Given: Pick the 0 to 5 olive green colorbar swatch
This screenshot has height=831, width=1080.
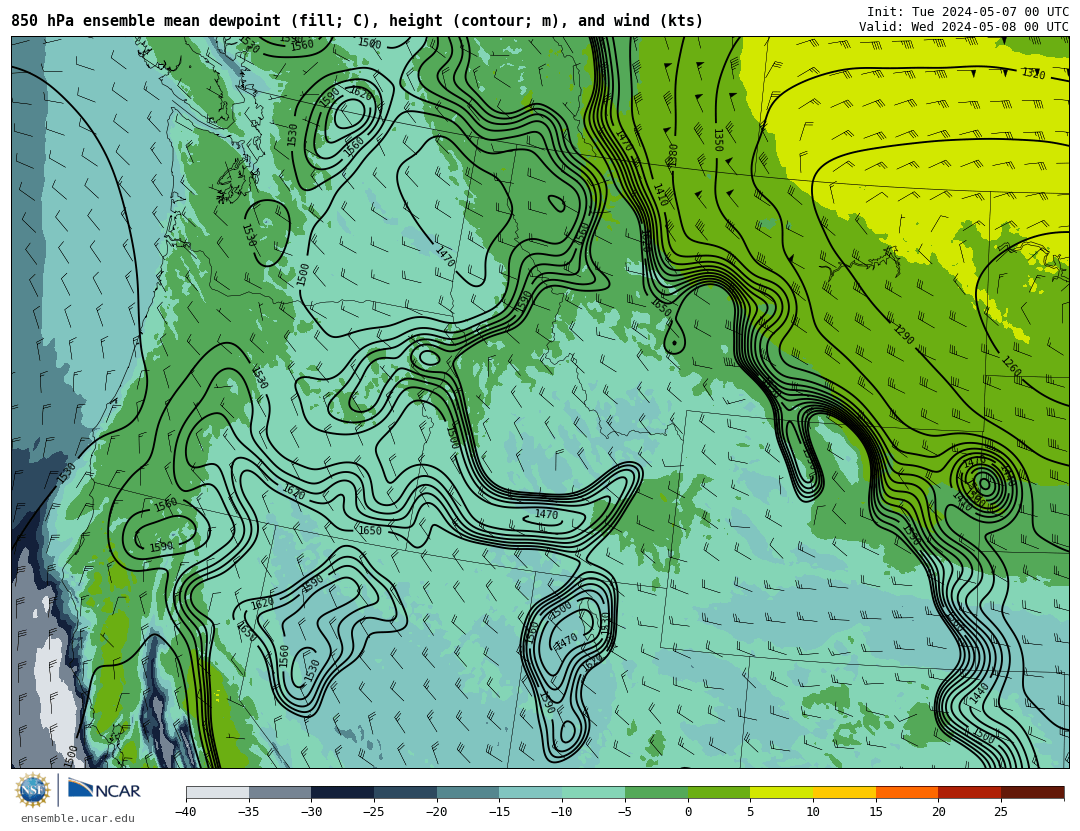Looking at the screenshot, I should (719, 792).
